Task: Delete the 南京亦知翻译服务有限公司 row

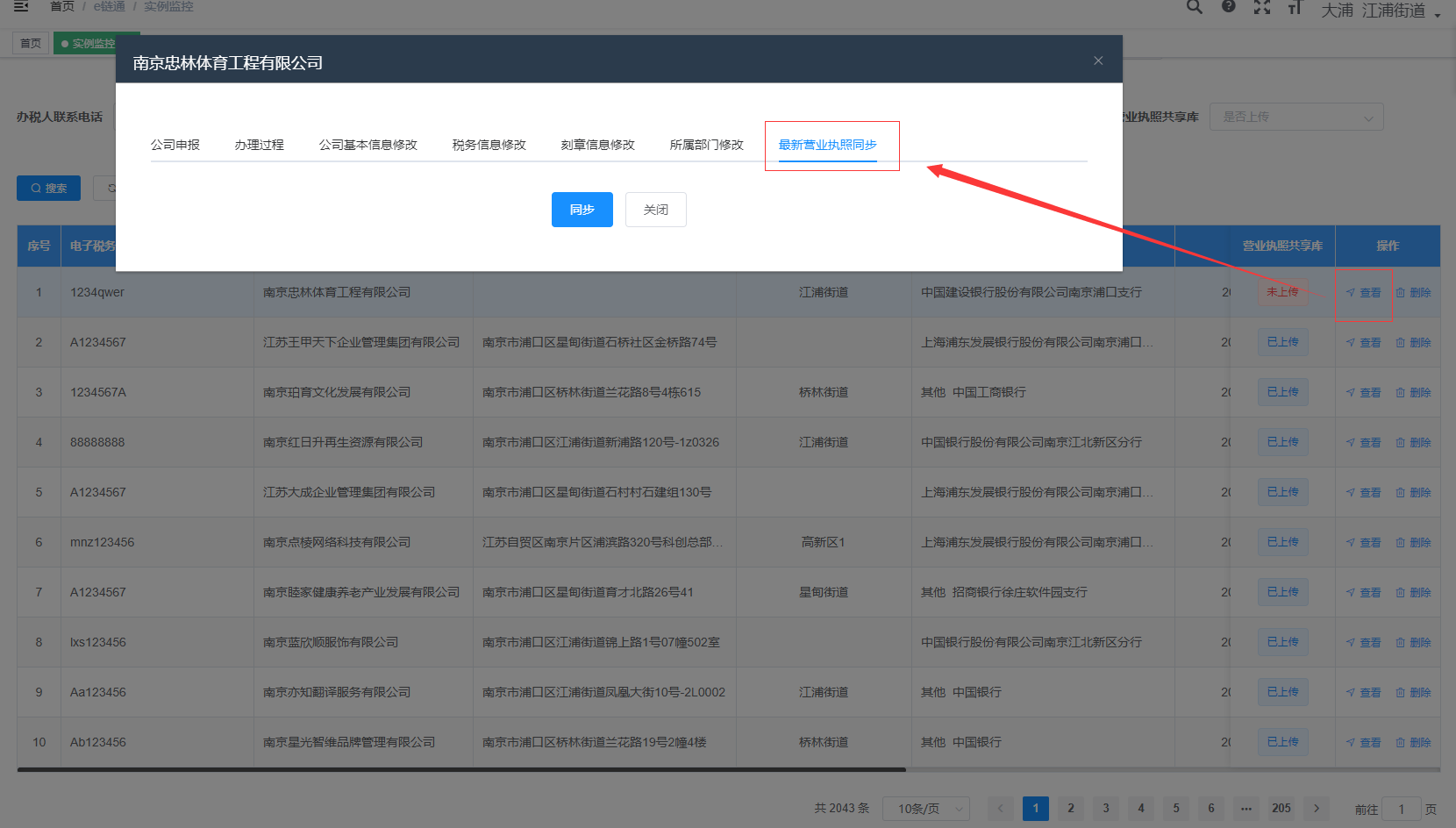Action: (x=1414, y=693)
